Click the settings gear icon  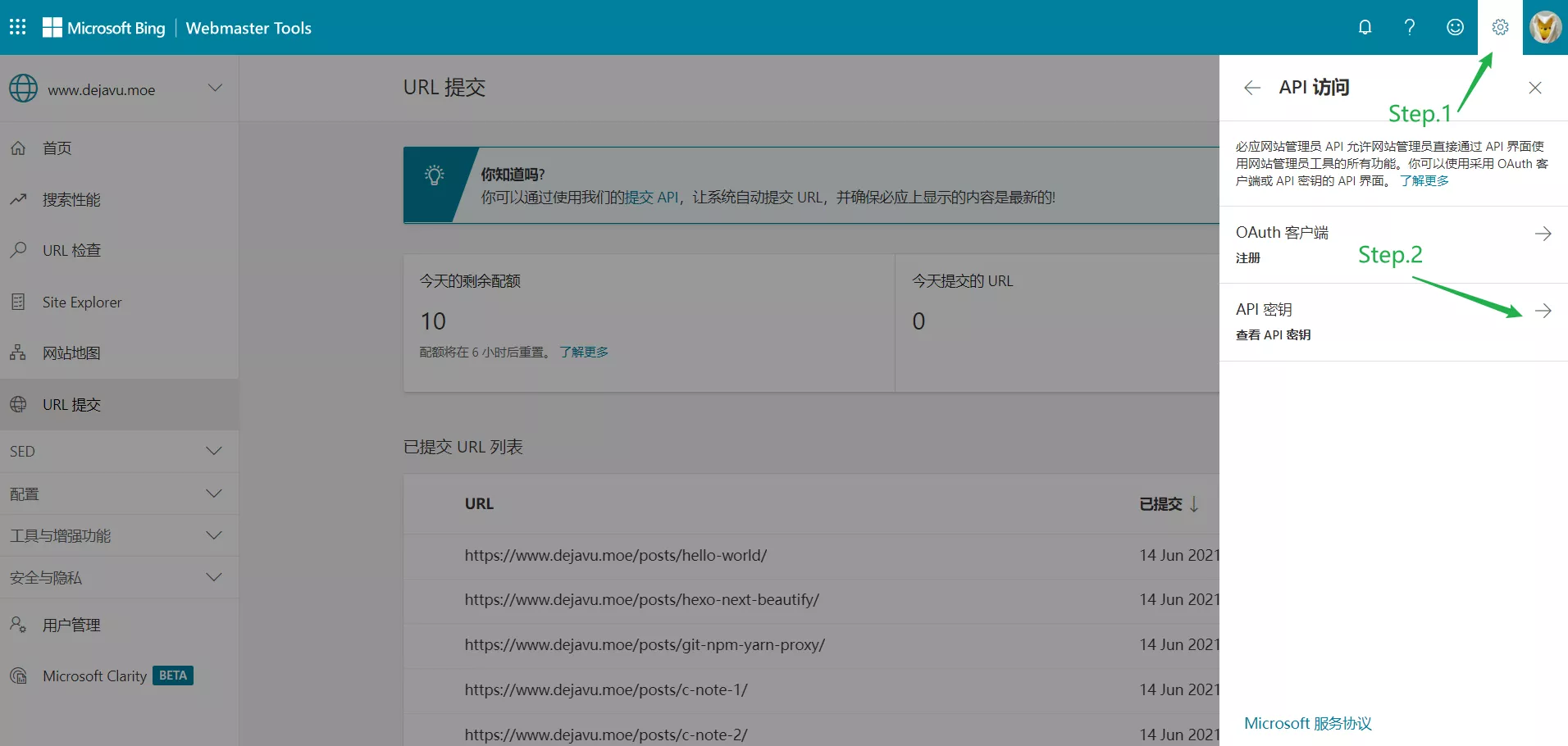pyautogui.click(x=1500, y=27)
